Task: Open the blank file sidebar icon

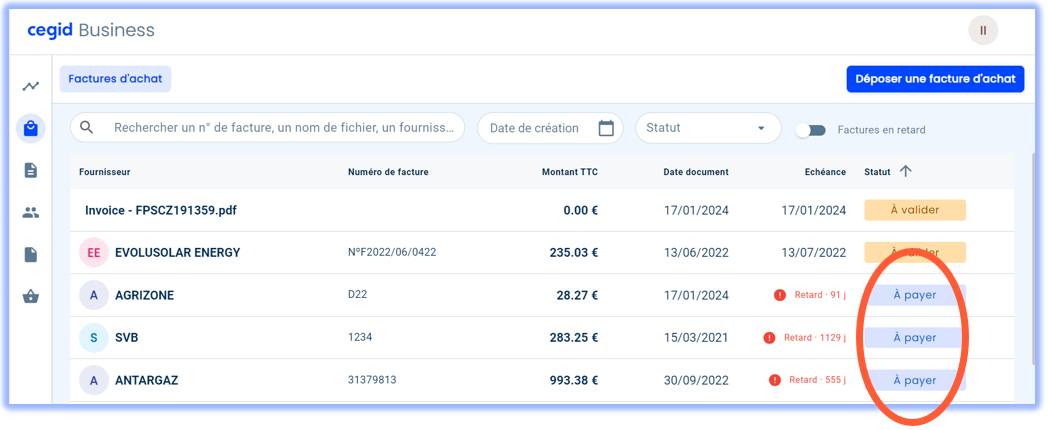Action: (31, 255)
